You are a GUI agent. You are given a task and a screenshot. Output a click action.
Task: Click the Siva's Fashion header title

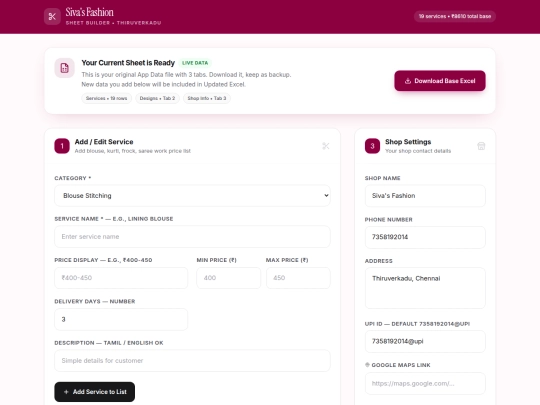pos(90,12)
